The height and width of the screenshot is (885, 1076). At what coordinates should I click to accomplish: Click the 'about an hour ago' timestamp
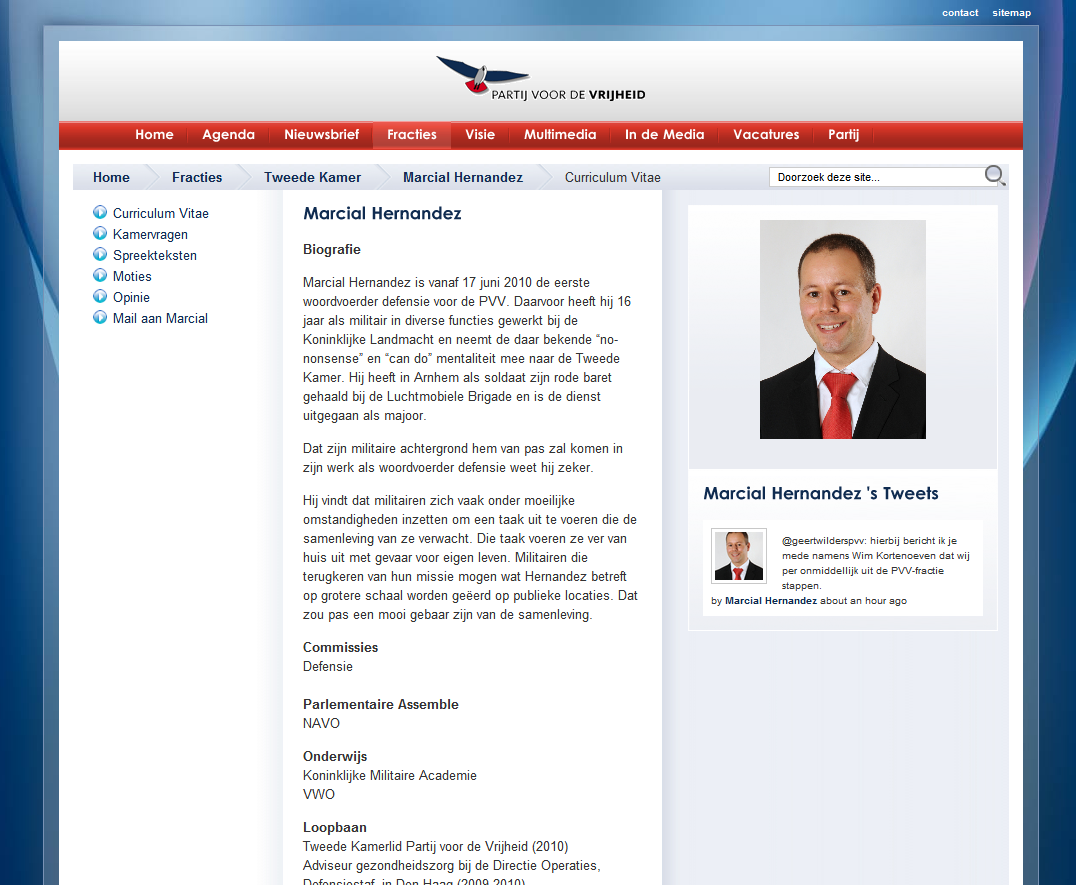coord(863,601)
